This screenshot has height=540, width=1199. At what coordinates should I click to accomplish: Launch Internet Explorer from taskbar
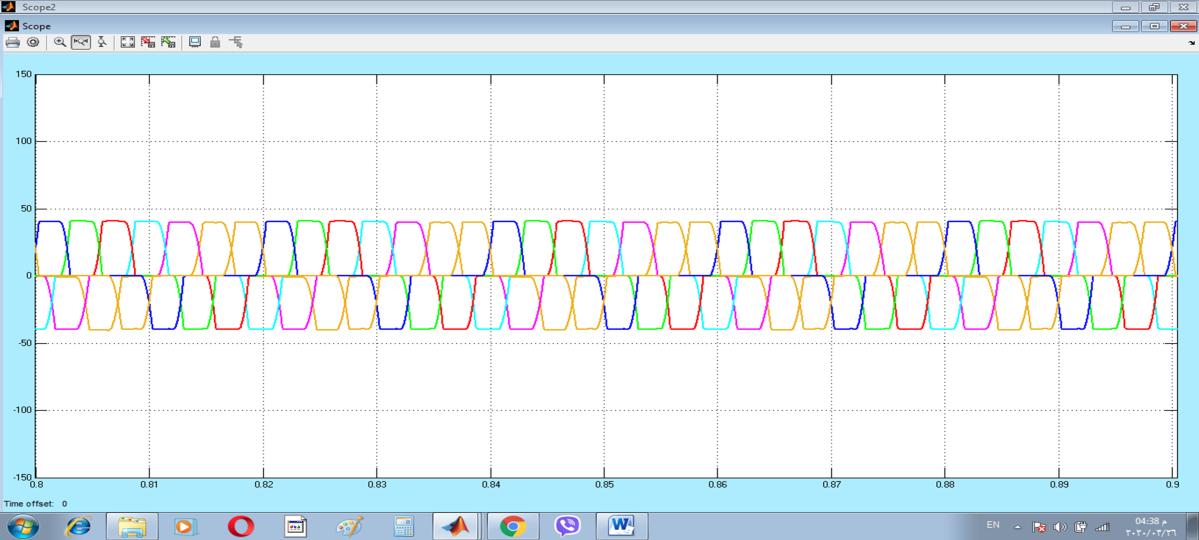point(78,526)
